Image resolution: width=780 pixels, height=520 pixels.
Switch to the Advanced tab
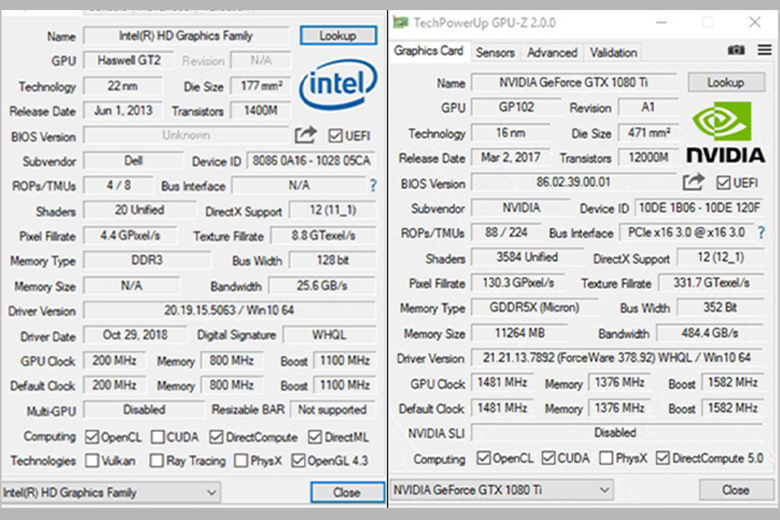coord(552,52)
